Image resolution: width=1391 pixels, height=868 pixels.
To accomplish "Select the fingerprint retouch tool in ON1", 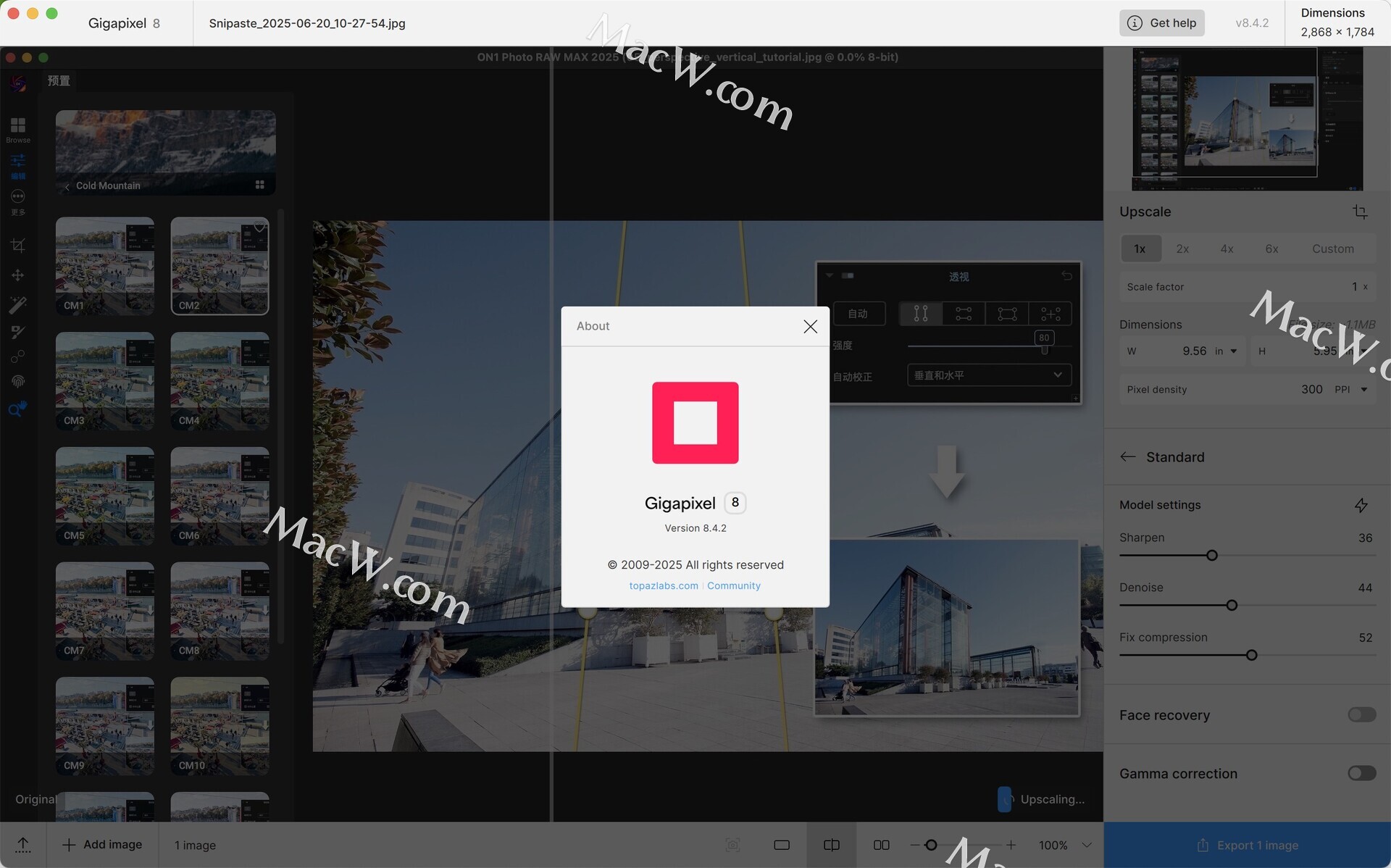I will tap(18, 382).
